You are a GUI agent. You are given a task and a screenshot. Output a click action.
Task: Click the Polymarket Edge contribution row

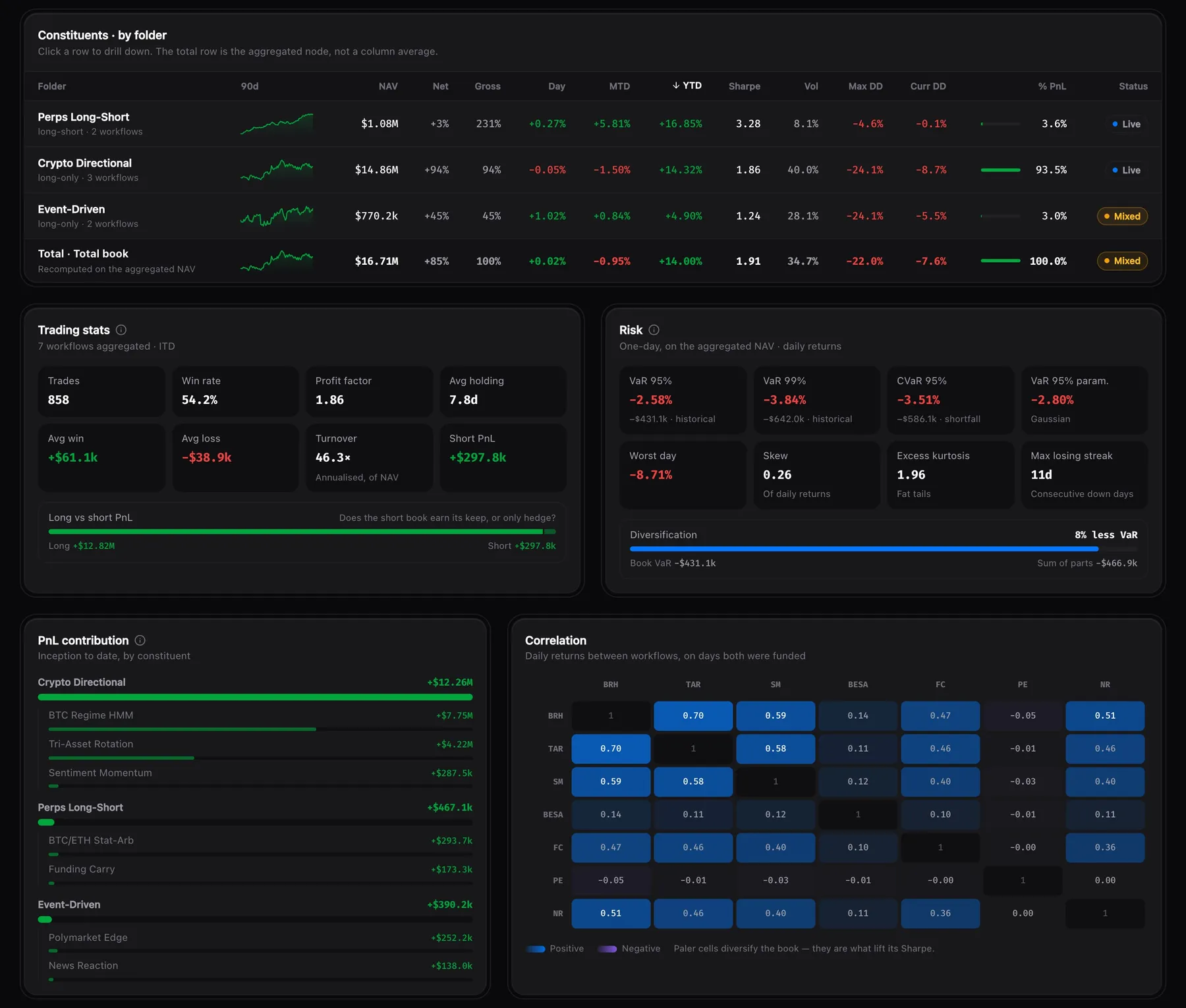(x=260, y=943)
